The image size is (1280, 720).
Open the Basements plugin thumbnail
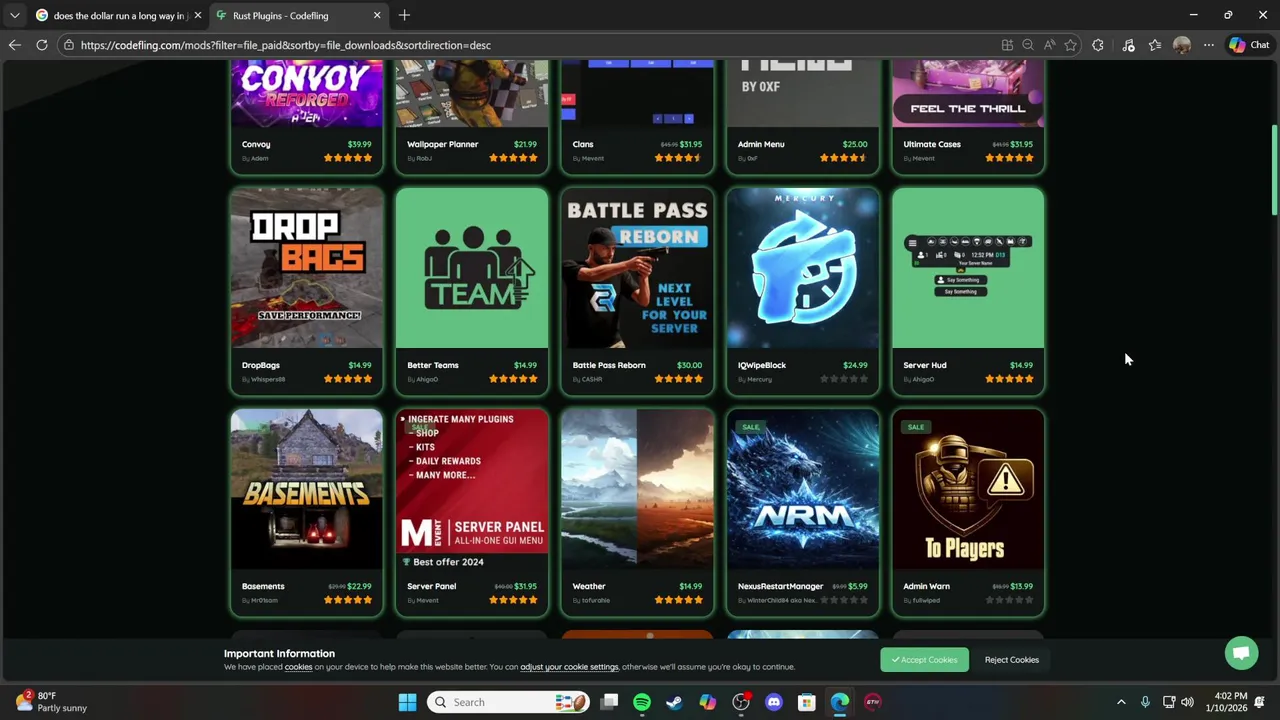point(307,489)
